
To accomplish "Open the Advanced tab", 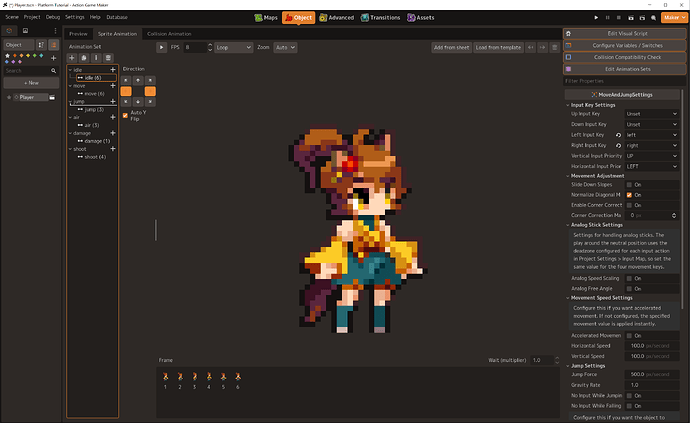I will pyautogui.click(x=337, y=18).
